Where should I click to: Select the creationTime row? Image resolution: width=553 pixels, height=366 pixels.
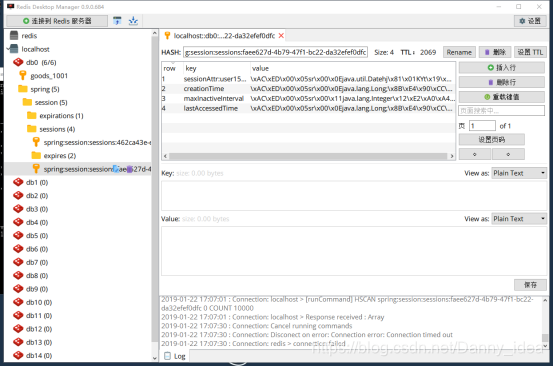[308, 89]
